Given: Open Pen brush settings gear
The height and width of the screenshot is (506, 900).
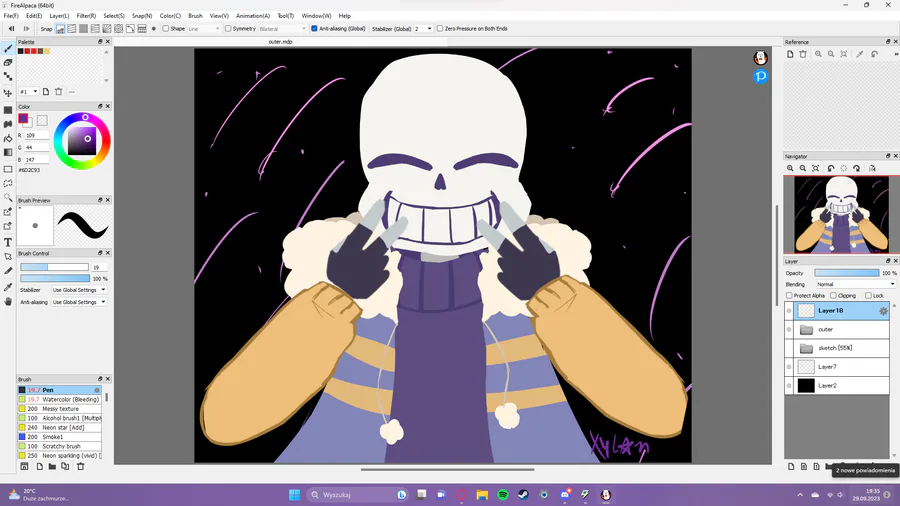Looking at the screenshot, I should coord(96,390).
